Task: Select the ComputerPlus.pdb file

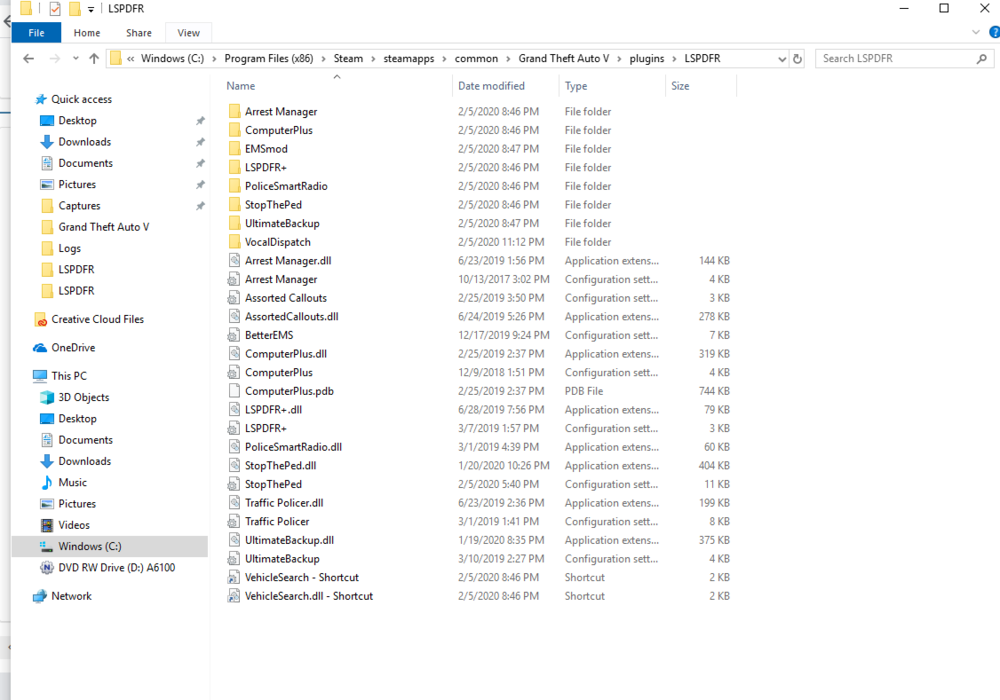Action: [x=289, y=391]
